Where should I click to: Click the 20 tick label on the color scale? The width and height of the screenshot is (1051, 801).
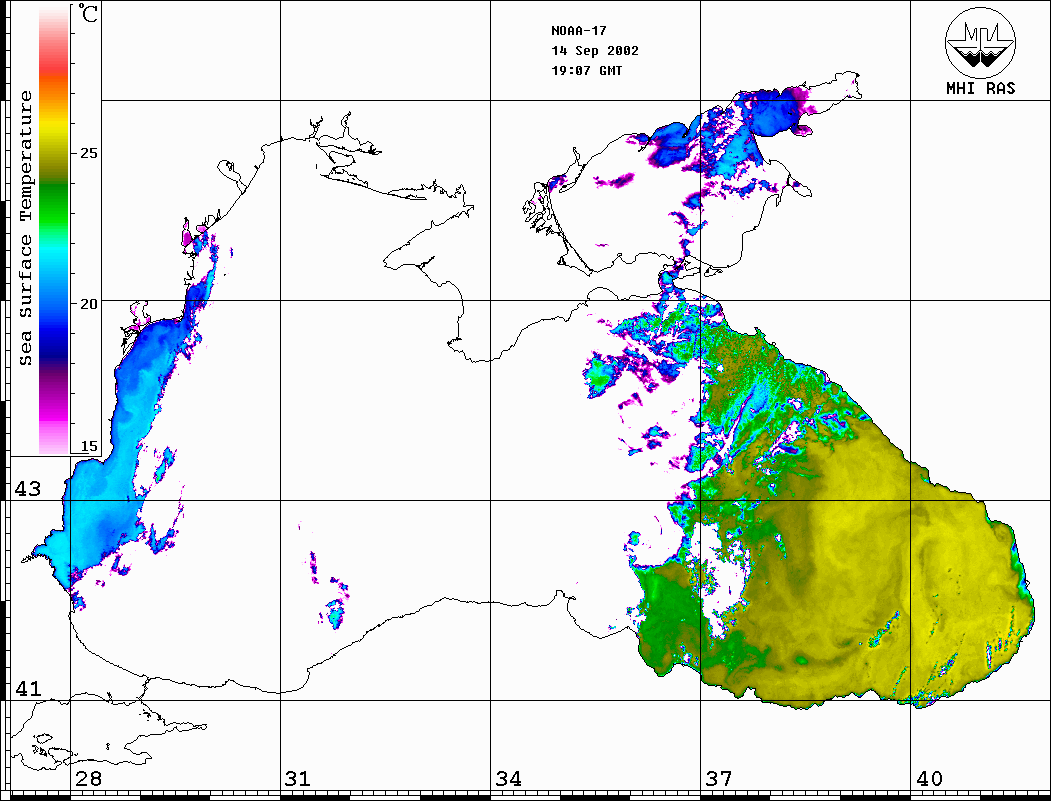click(88, 304)
